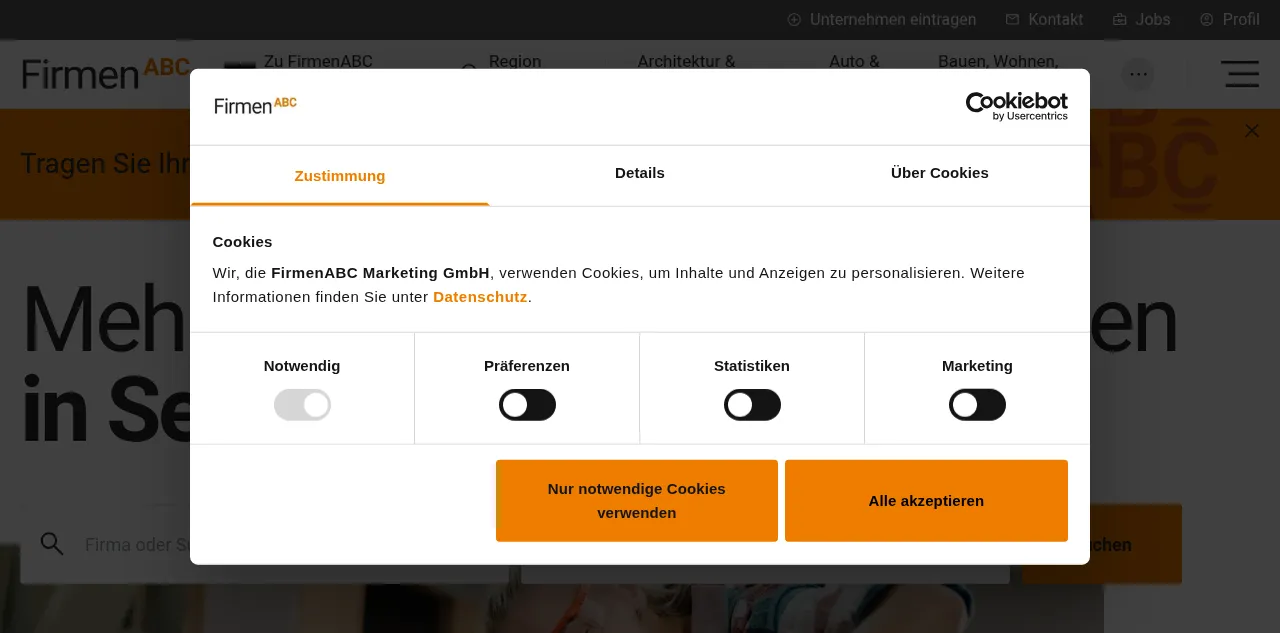
Task: Click the user icon beside Profil
Action: coord(1207,20)
